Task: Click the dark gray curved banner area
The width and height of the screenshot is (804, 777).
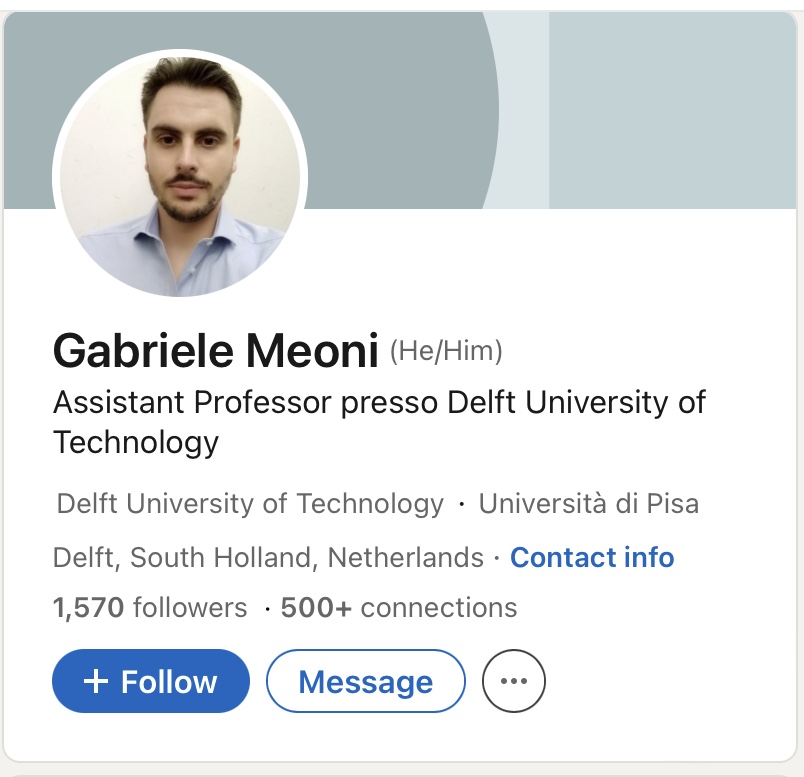Action: (400, 100)
